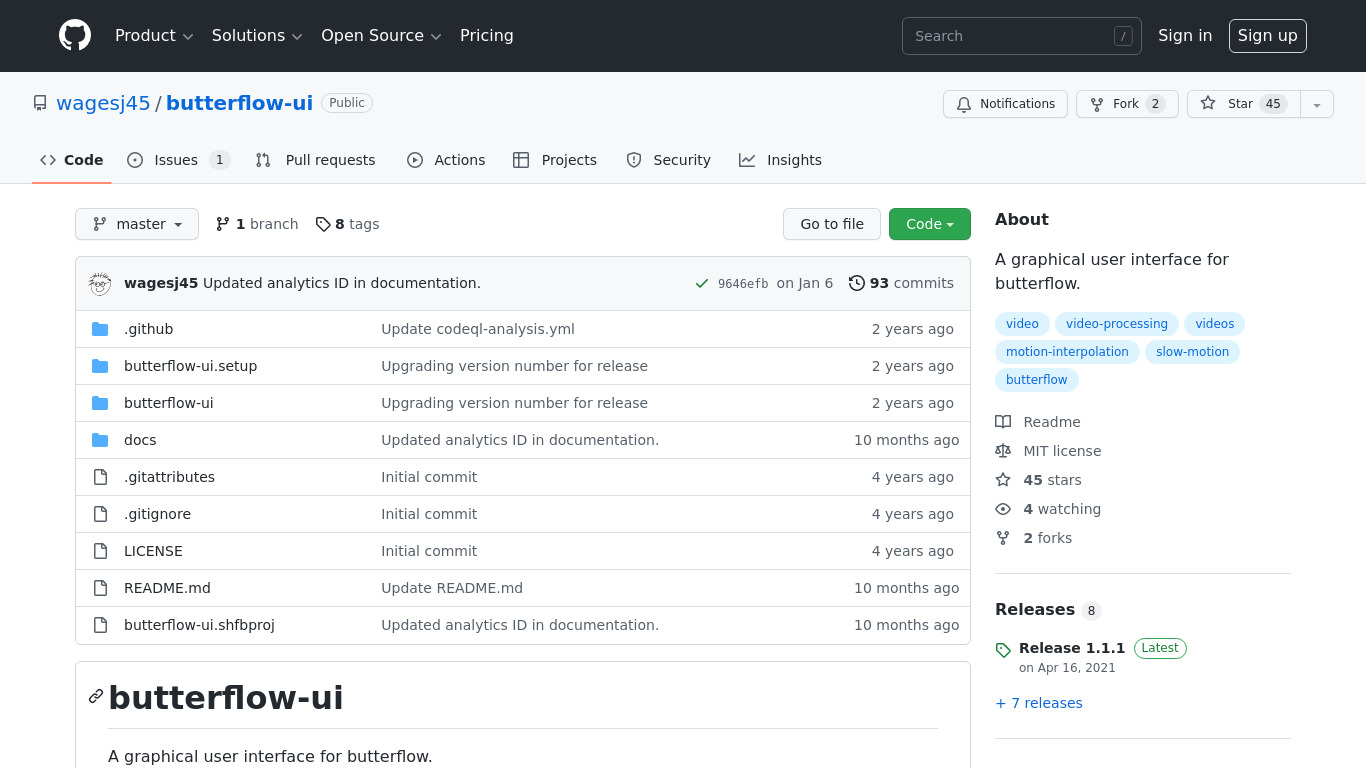Screen dimensions: 1366x768
Task: Click the slow-motion topic tag
Action: [1192, 352]
